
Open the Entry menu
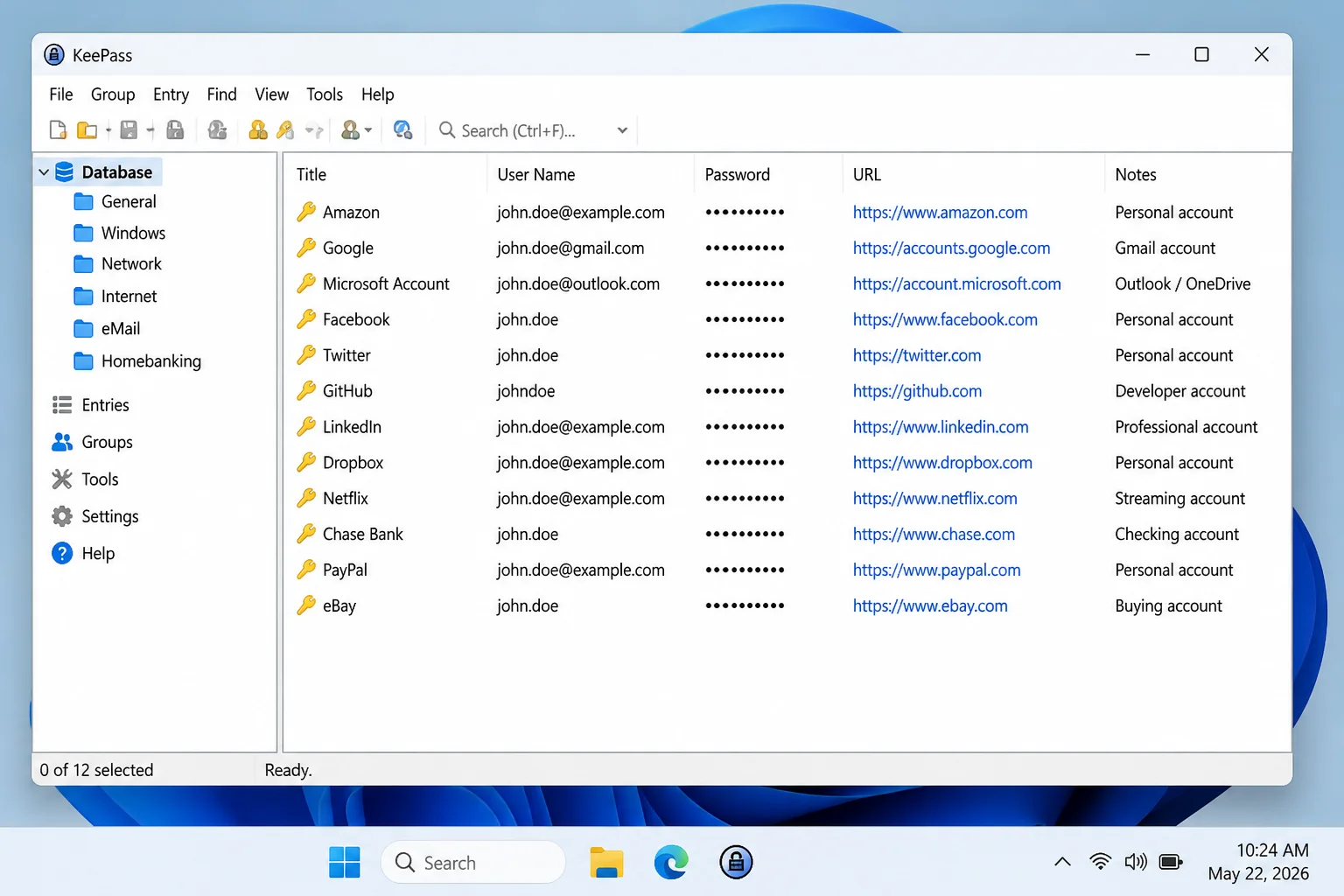click(x=171, y=94)
